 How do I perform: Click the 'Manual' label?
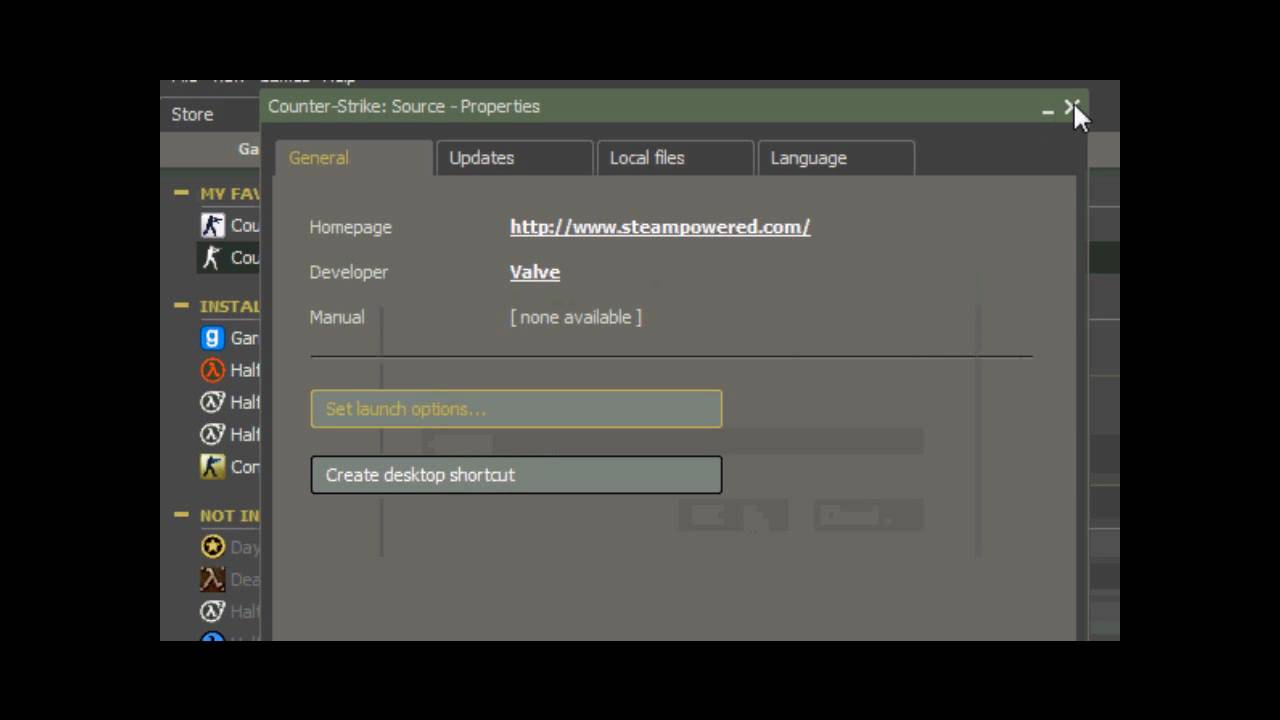pos(337,317)
